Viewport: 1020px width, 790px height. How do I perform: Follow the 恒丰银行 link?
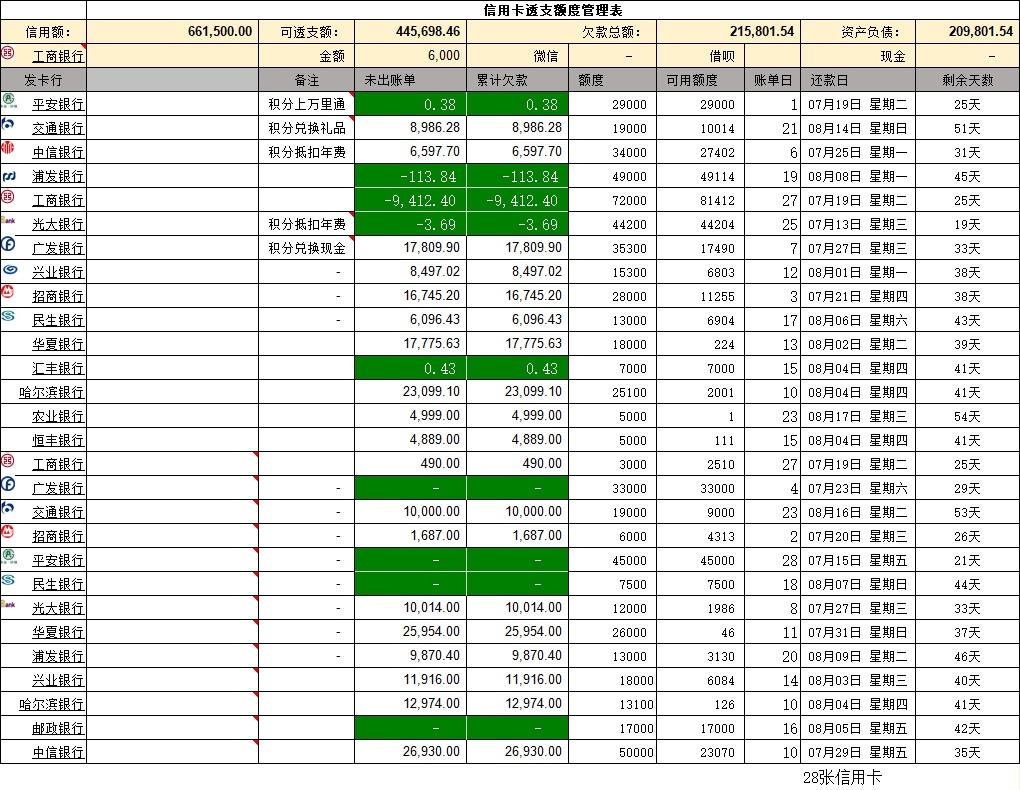tap(59, 441)
